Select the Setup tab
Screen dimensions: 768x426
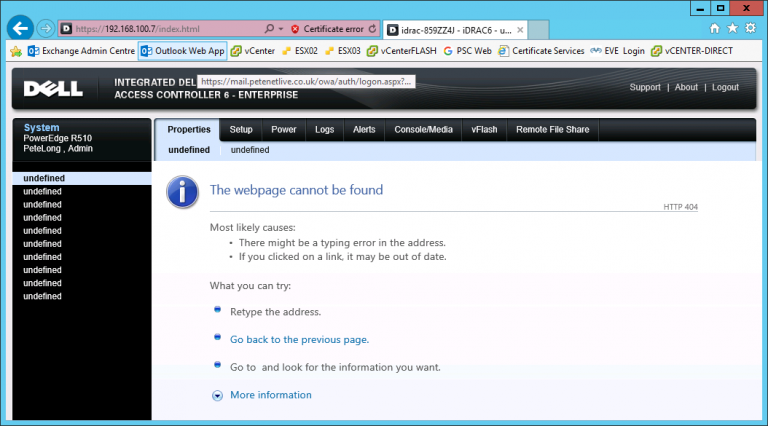tap(241, 130)
